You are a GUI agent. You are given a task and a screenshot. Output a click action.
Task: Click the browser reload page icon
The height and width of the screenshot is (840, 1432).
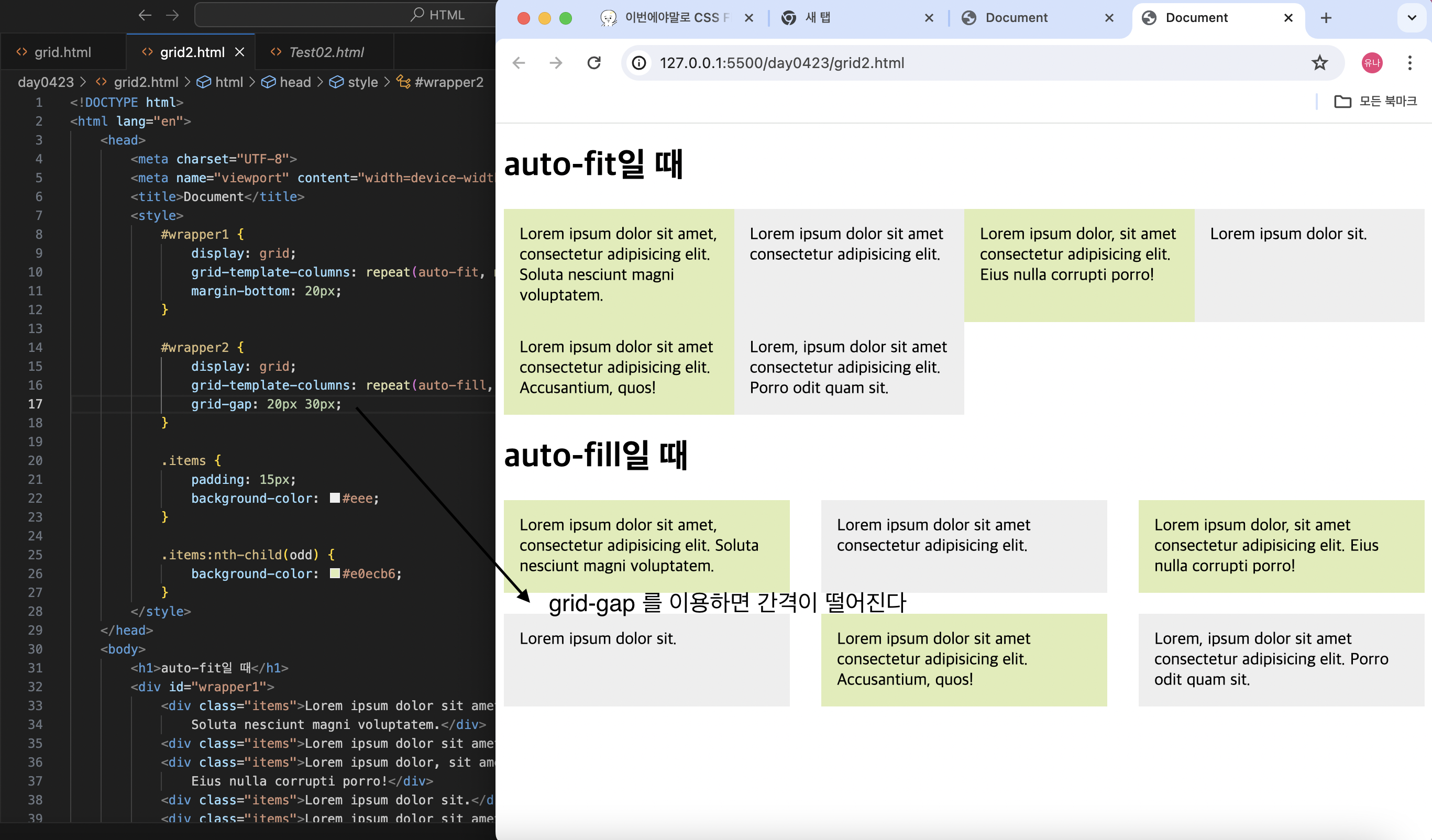point(594,62)
